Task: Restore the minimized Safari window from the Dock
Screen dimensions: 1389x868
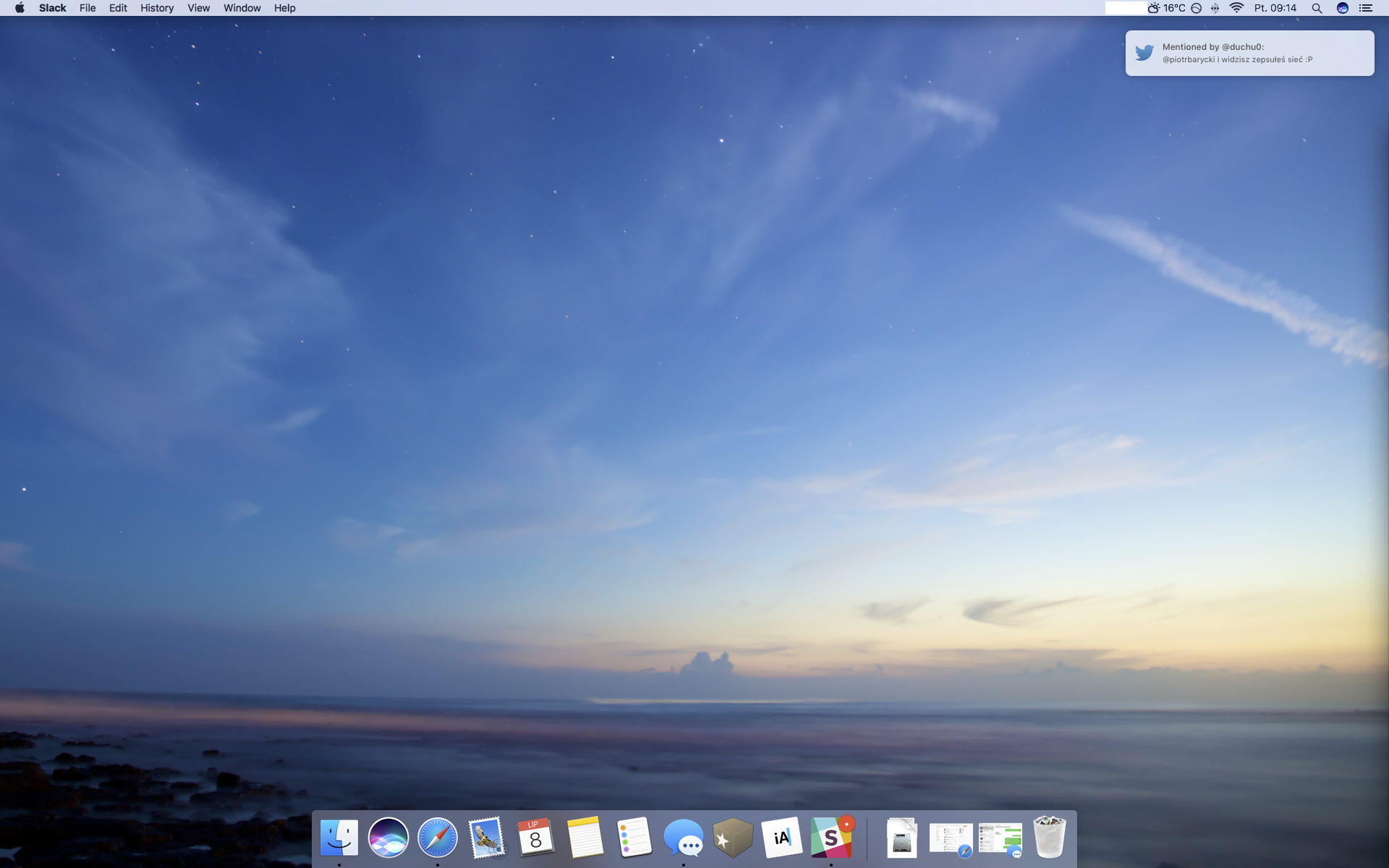Action: pos(951,839)
